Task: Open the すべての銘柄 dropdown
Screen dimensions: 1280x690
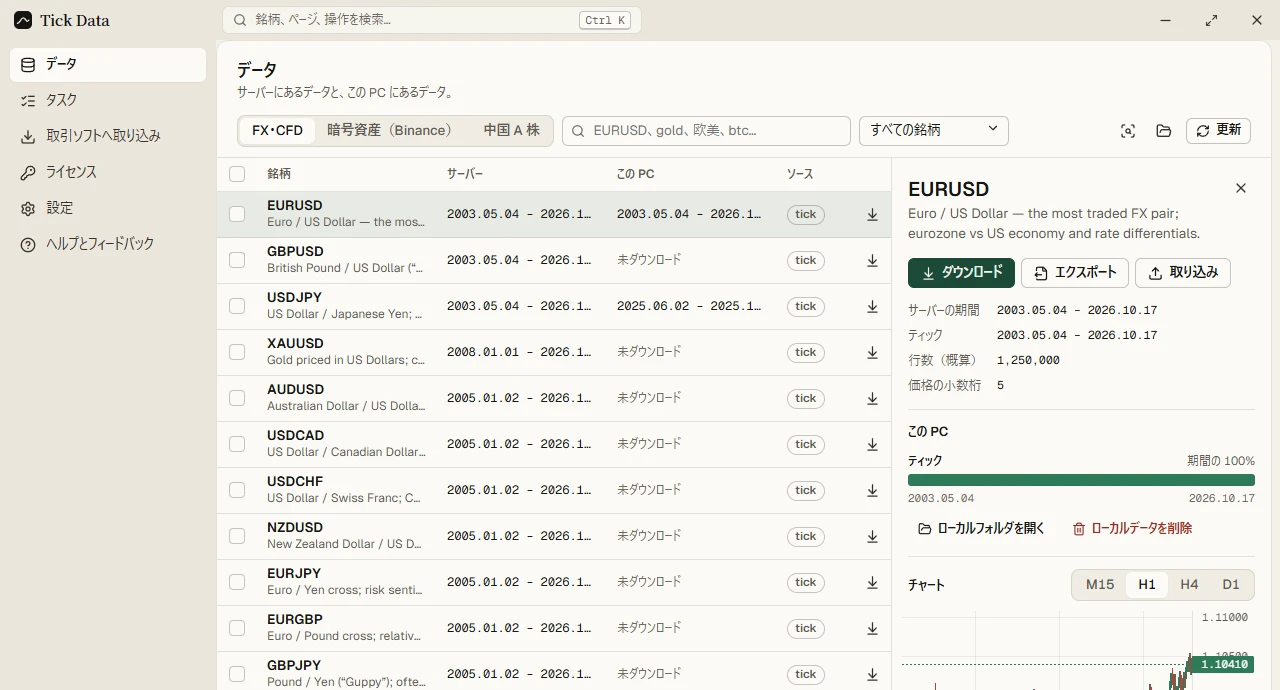Action: pos(934,131)
